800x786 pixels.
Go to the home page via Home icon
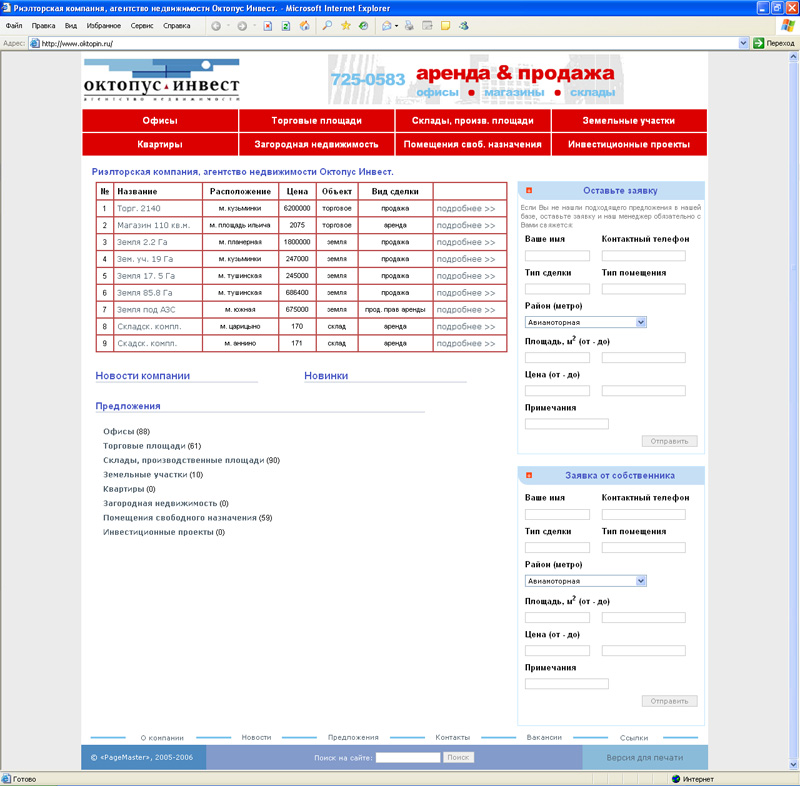305,26
